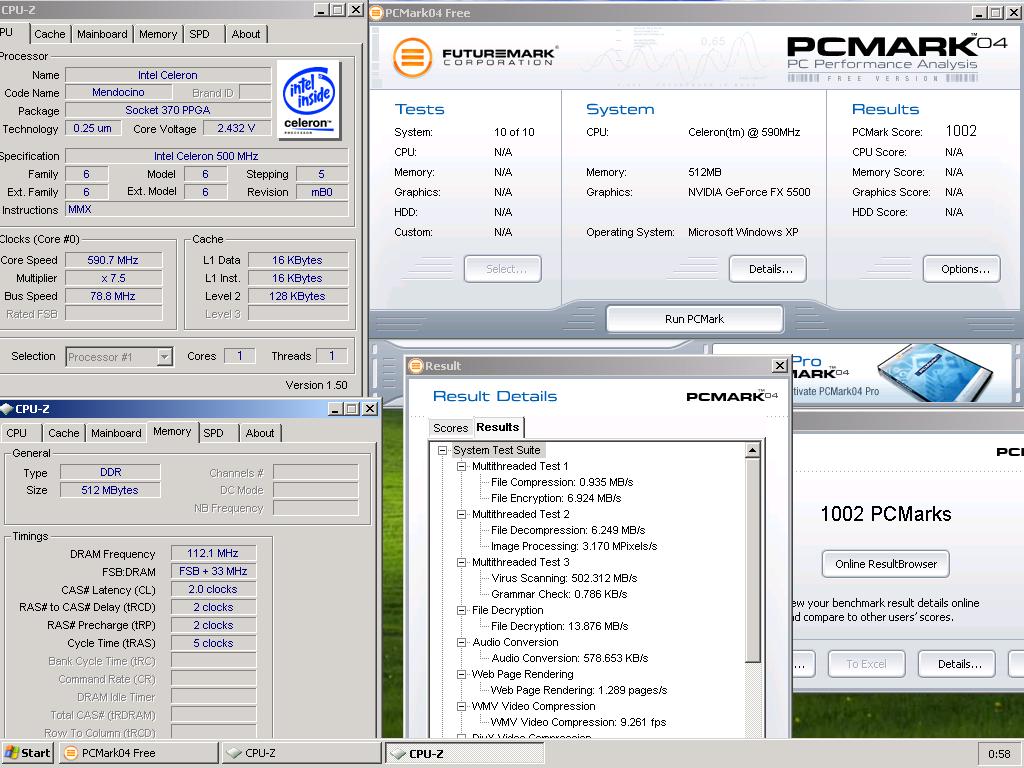Click File Encryption: 6.924 MB/s row

click(556, 498)
